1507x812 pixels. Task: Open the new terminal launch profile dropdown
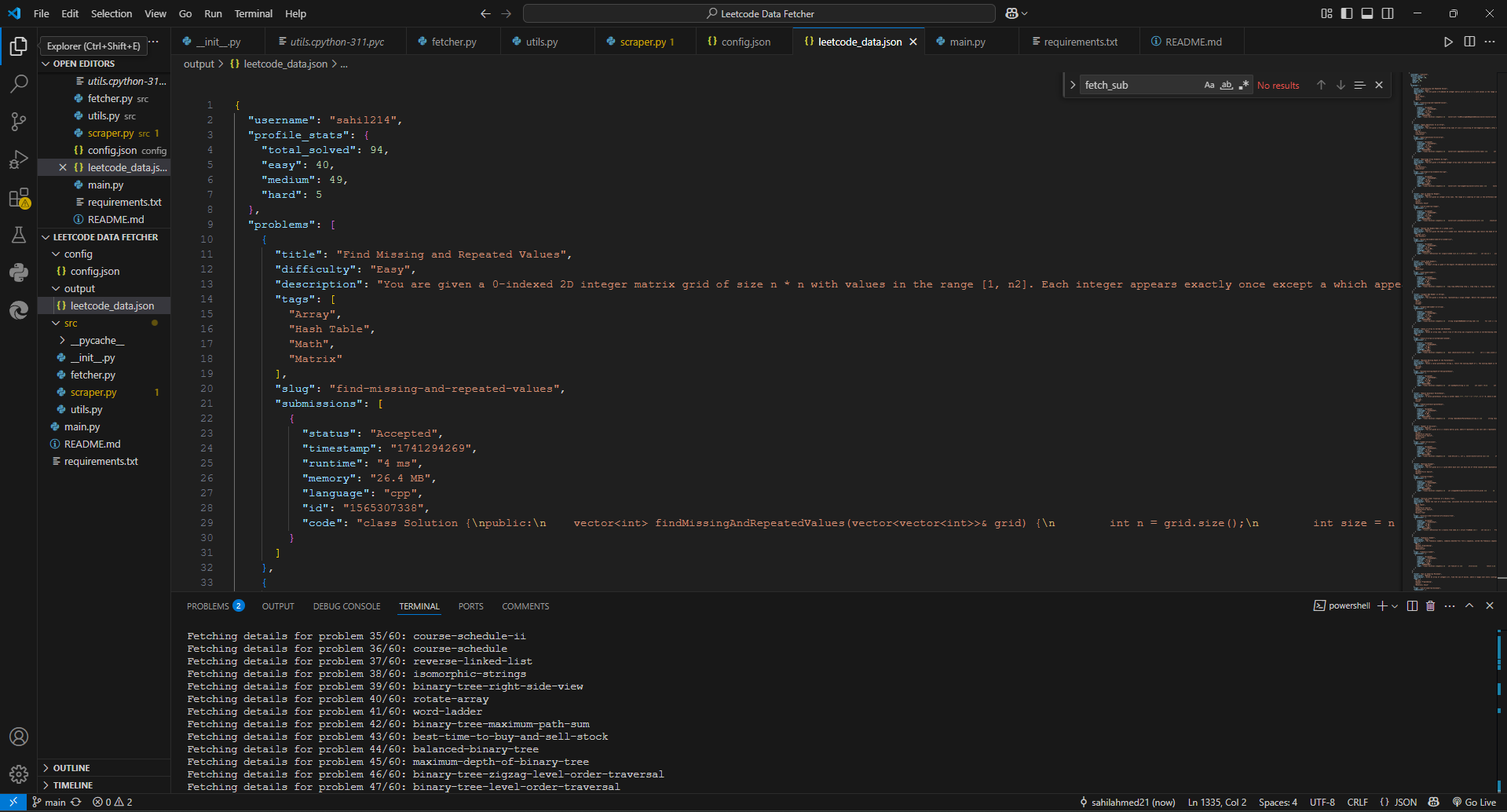coord(1395,606)
